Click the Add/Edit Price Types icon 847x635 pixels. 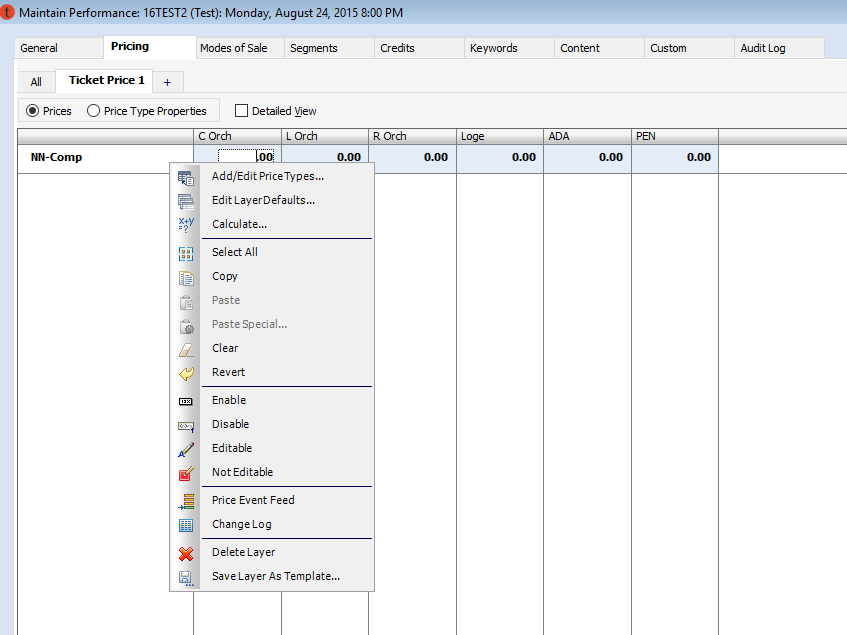(186, 178)
